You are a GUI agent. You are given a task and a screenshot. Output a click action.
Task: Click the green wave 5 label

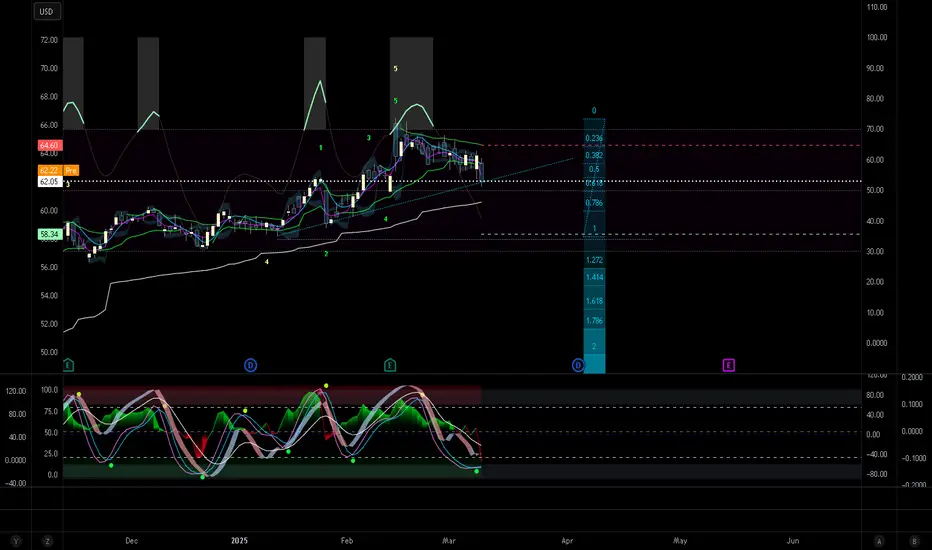pyautogui.click(x=395, y=101)
